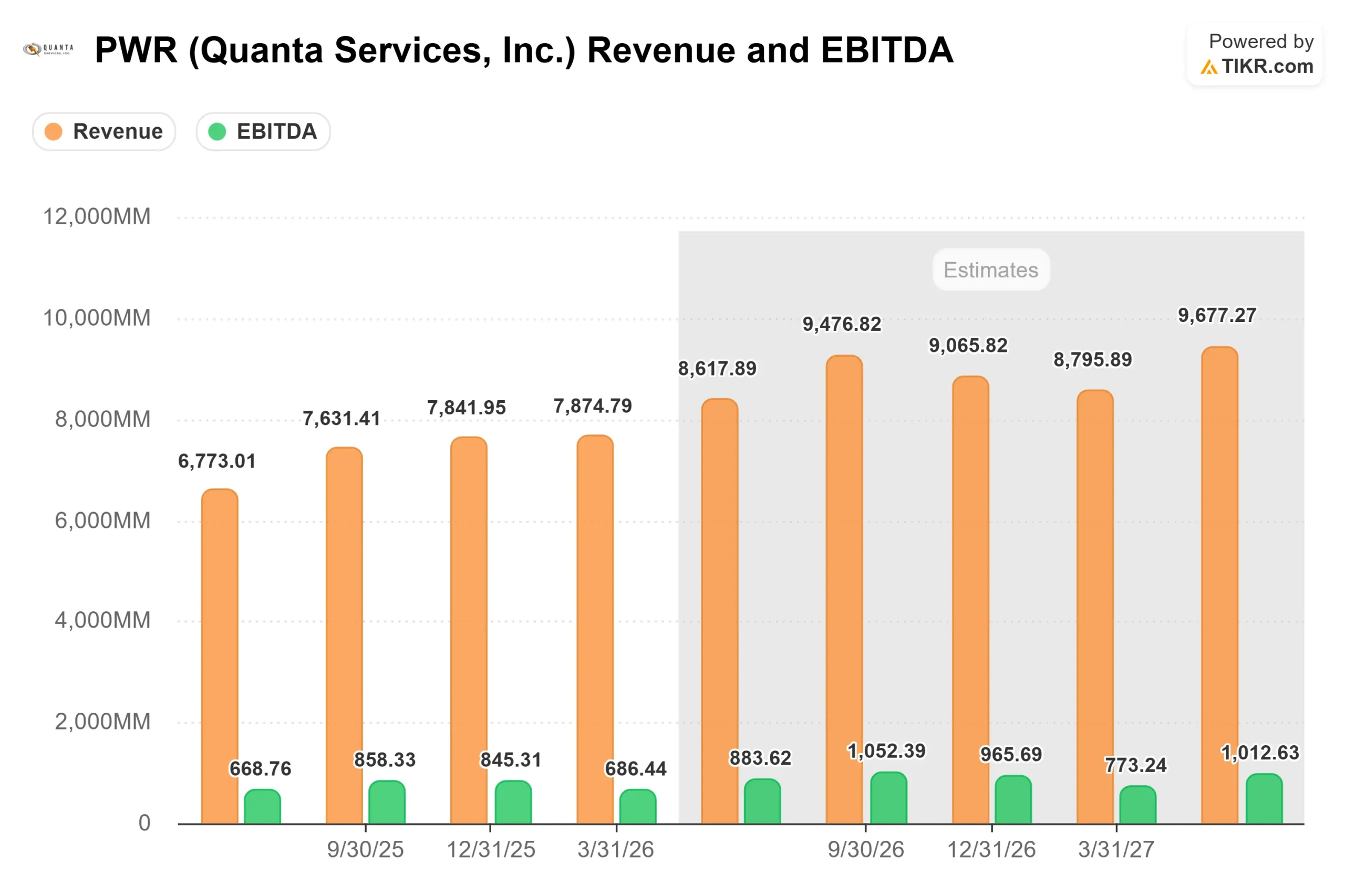Viewport: 1345px width, 896px height.
Task: Click the 9/30/25 x-axis date label
Action: (365, 850)
